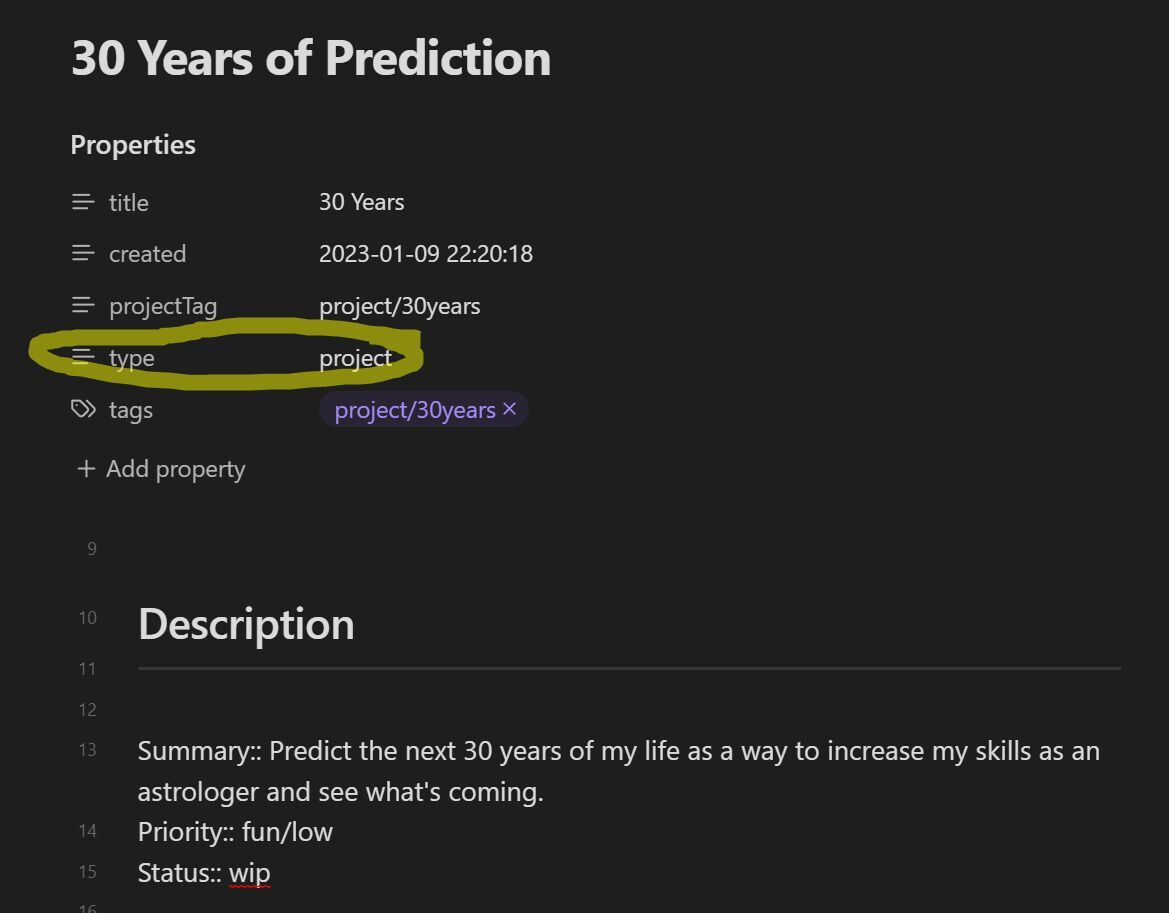
Task: Remove the project/30years tag with X
Action: coord(510,409)
